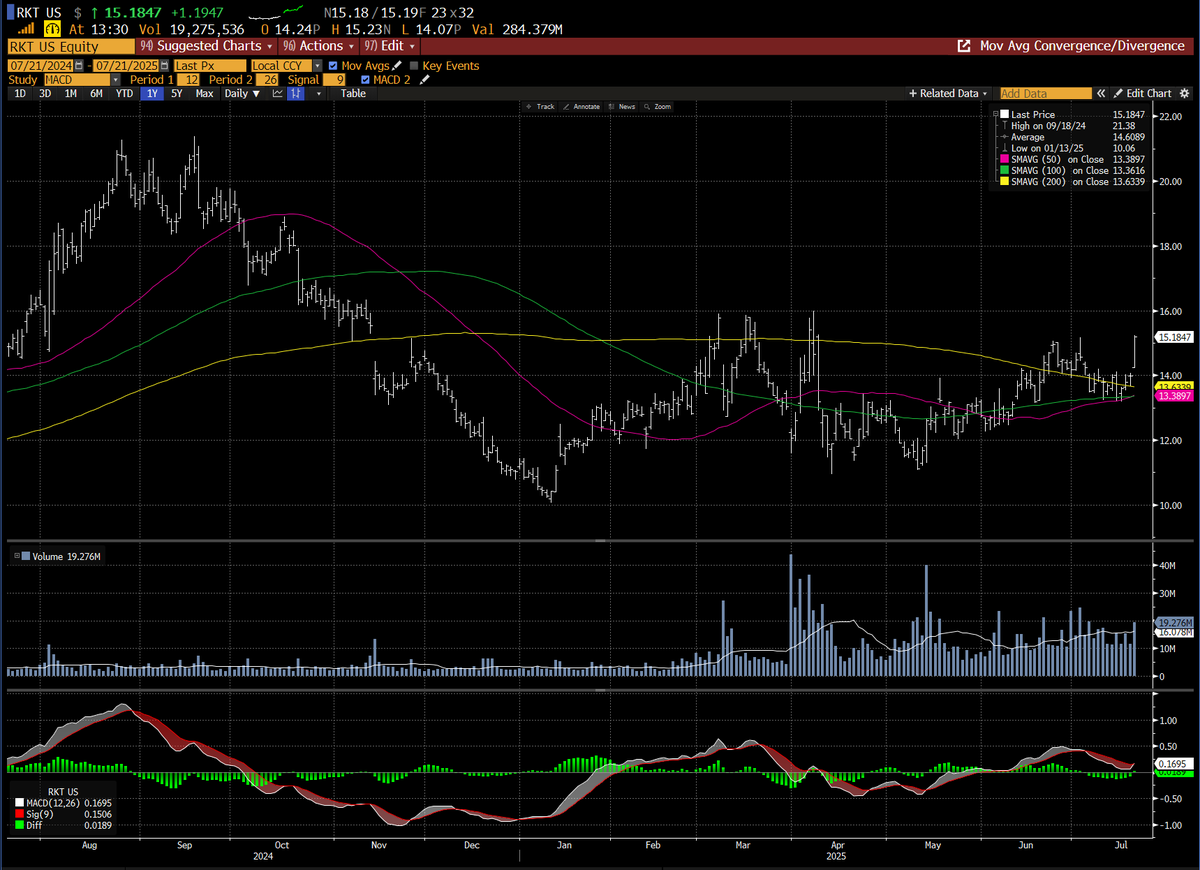This screenshot has width=1200, height=870.
Task: Activate the Annotate tool
Action: (581, 106)
